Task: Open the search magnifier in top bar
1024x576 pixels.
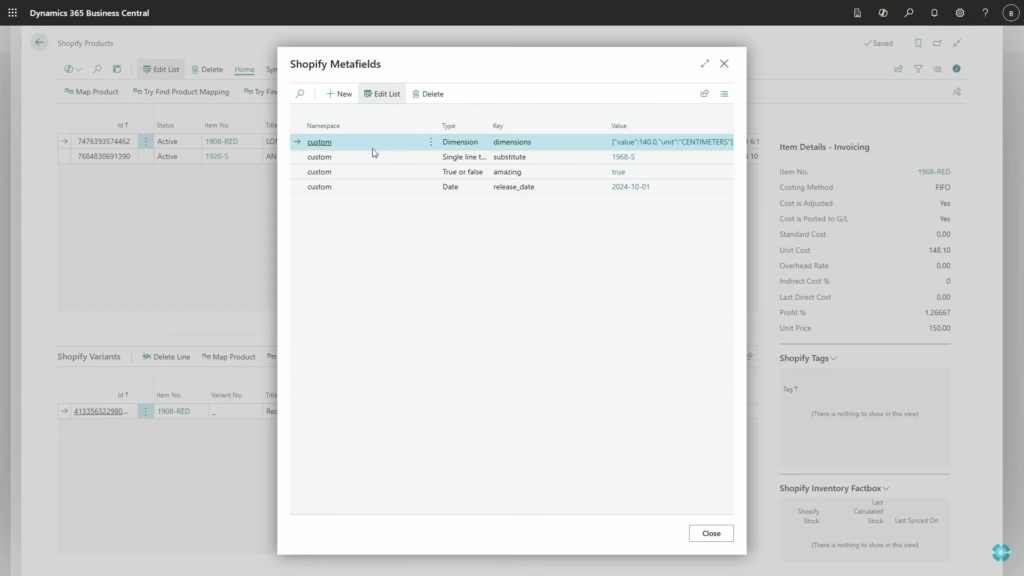Action: (908, 12)
